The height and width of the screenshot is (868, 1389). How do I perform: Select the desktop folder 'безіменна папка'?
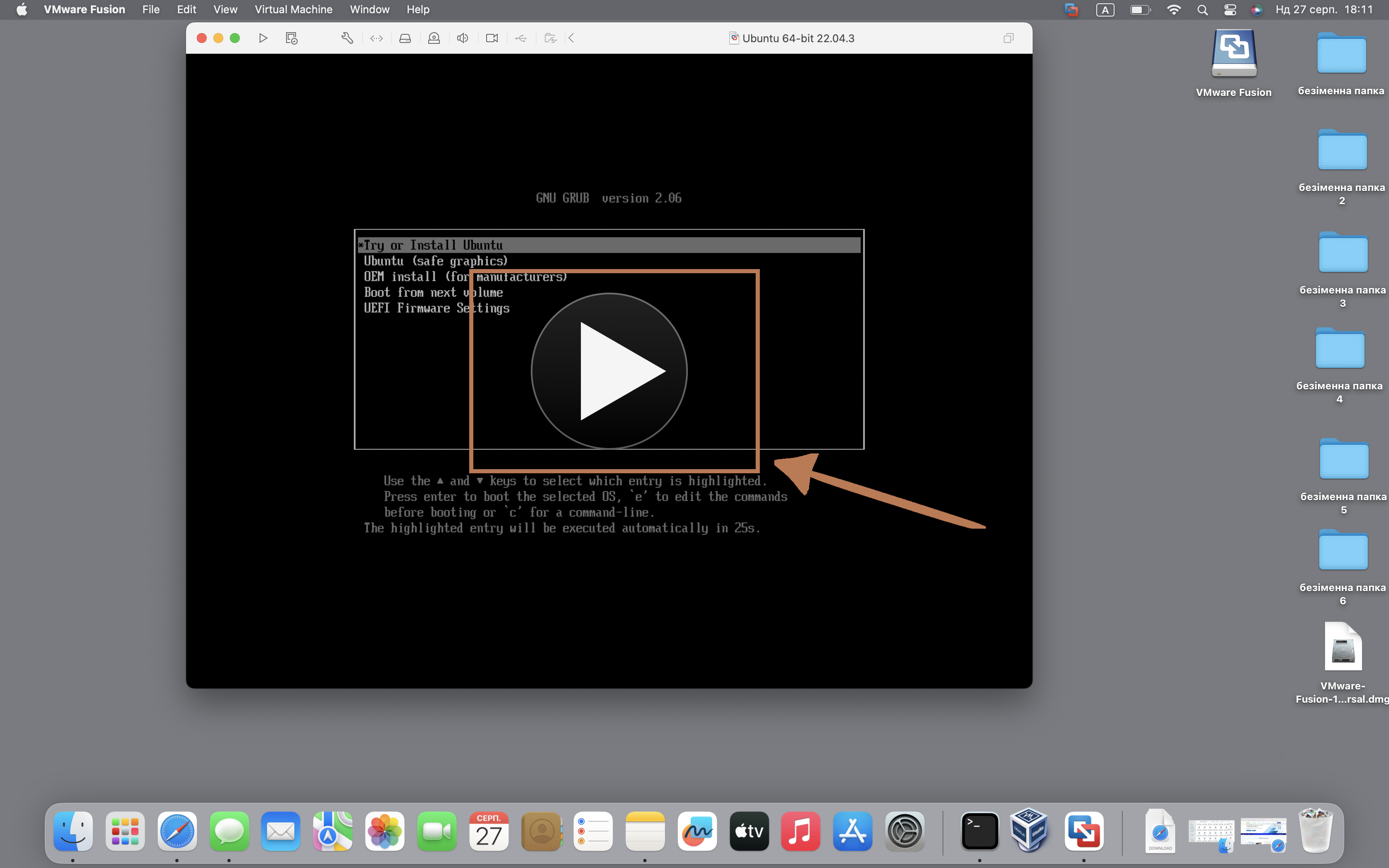pos(1341,53)
